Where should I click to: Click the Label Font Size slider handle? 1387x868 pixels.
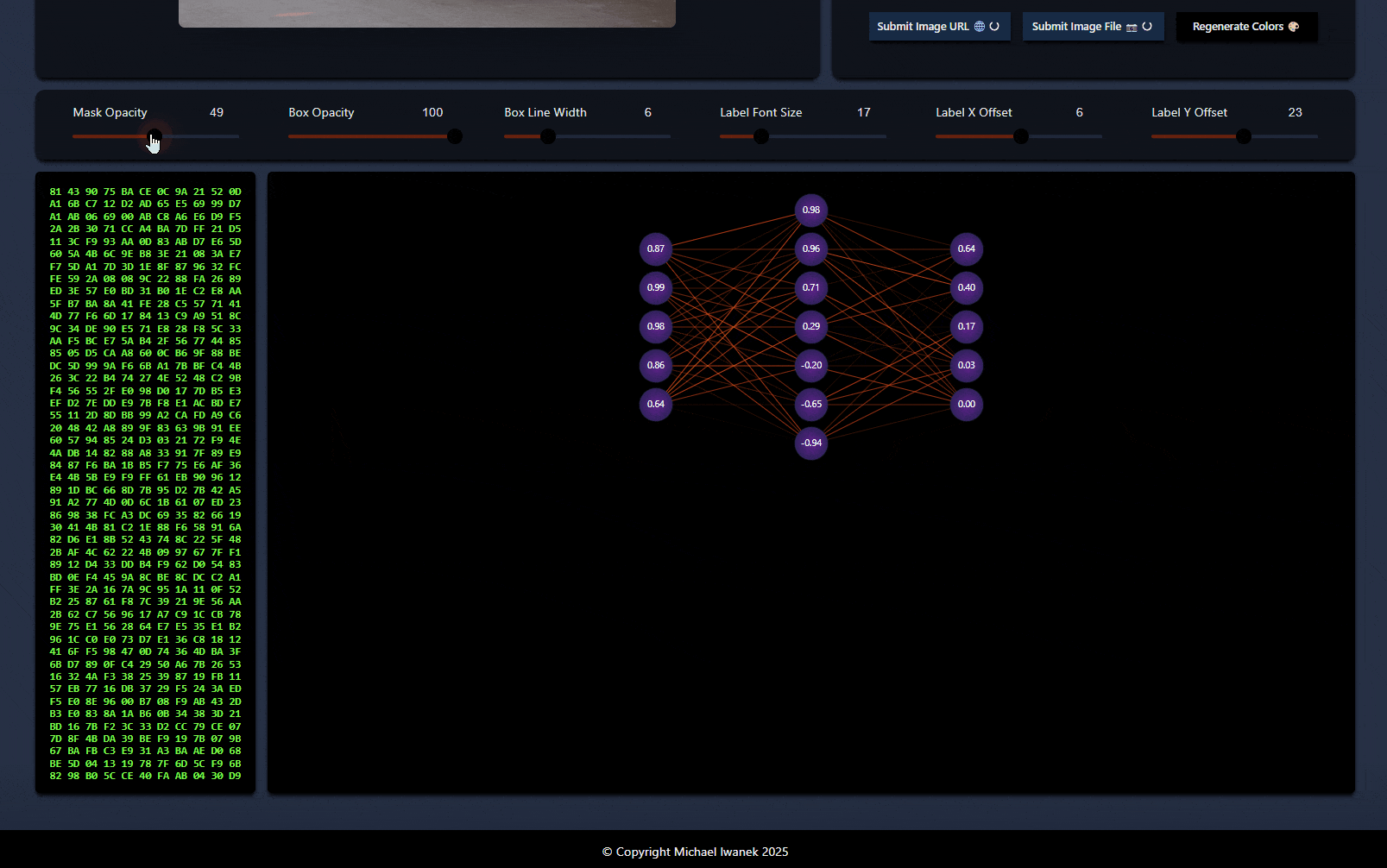coord(761,136)
